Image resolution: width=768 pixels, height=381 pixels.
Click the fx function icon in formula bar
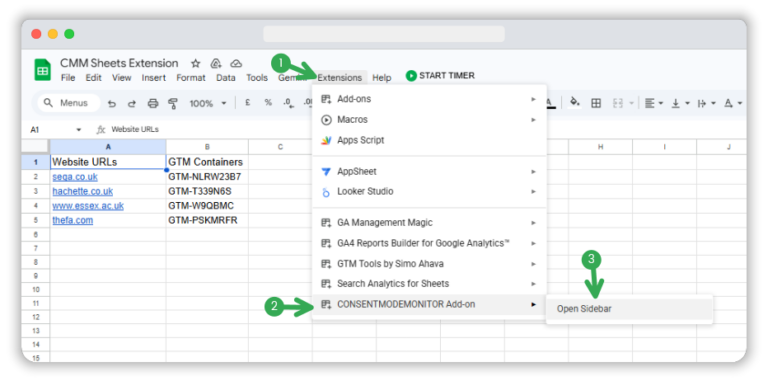coord(101,130)
